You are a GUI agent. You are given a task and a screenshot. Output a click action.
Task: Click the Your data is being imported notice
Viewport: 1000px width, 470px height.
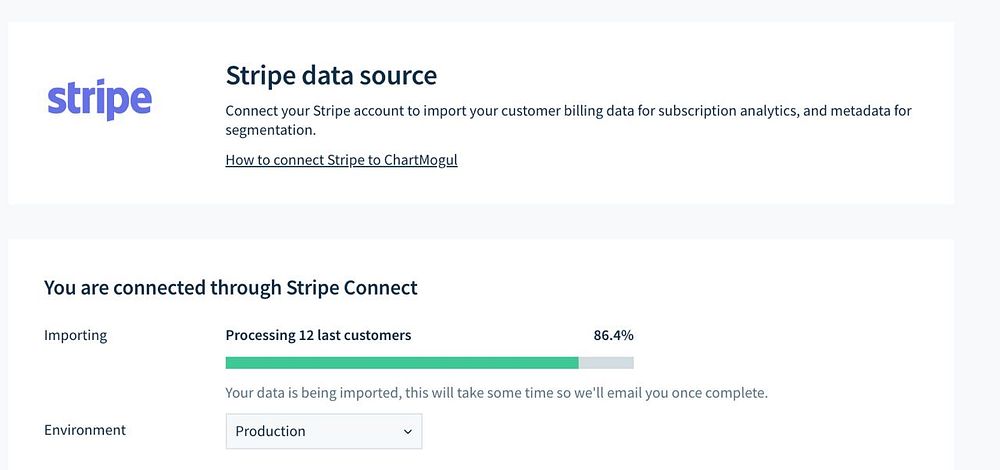(496, 393)
